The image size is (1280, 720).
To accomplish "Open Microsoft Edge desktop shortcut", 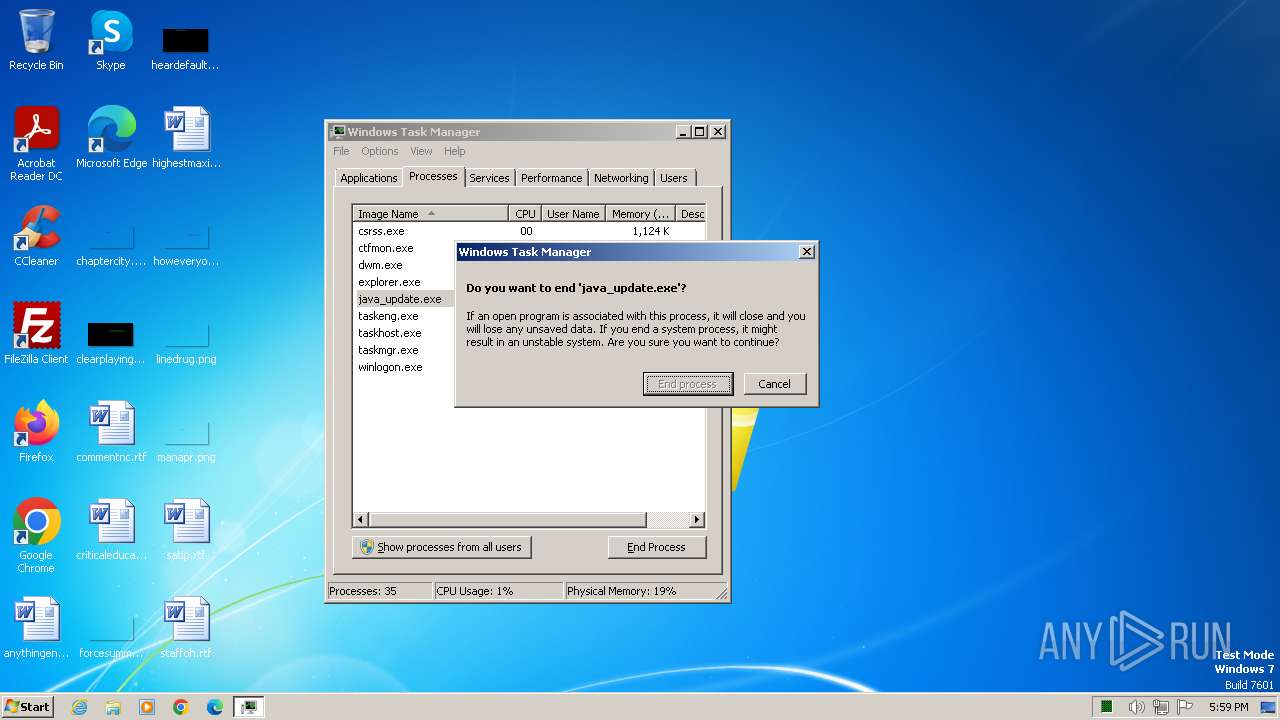I will tap(111, 137).
